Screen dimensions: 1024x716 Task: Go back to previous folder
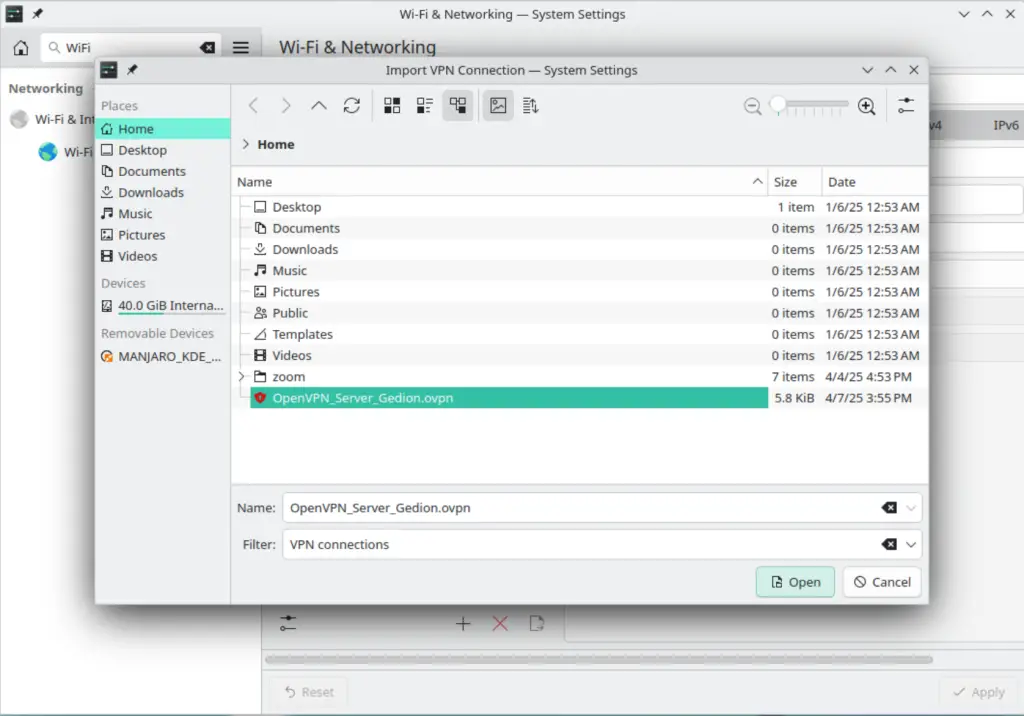click(253, 105)
